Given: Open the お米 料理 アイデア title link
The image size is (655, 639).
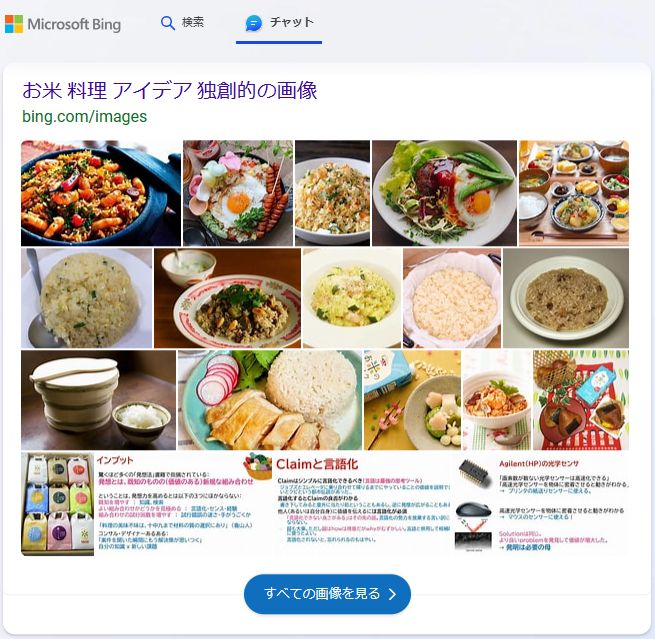Looking at the screenshot, I should pos(170,91).
